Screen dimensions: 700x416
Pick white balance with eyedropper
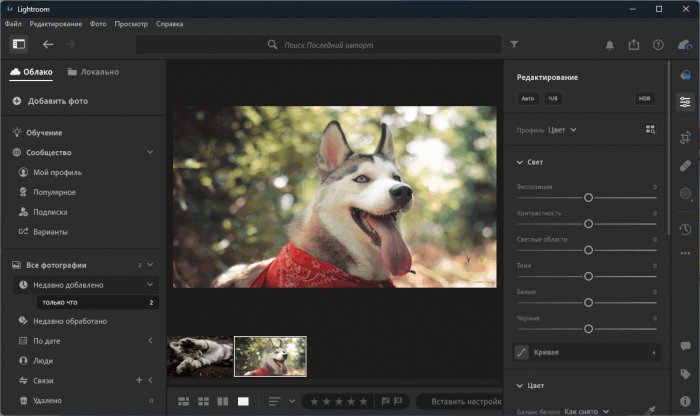(650, 411)
